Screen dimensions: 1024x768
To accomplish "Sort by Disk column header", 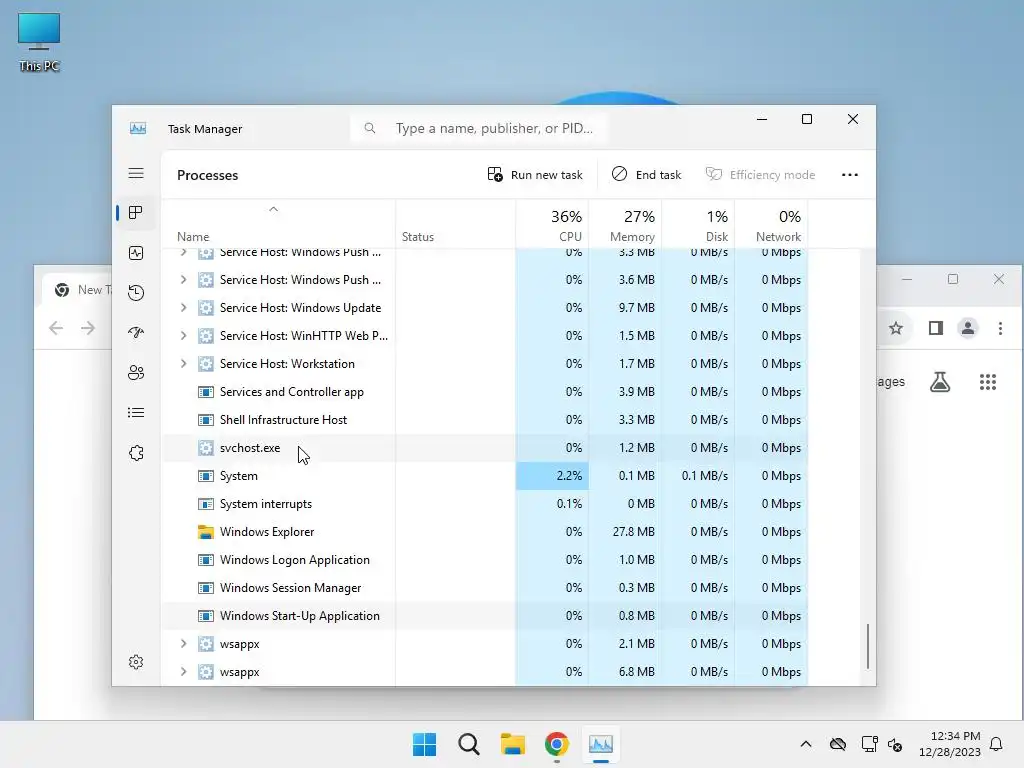I will pyautogui.click(x=698, y=225).
